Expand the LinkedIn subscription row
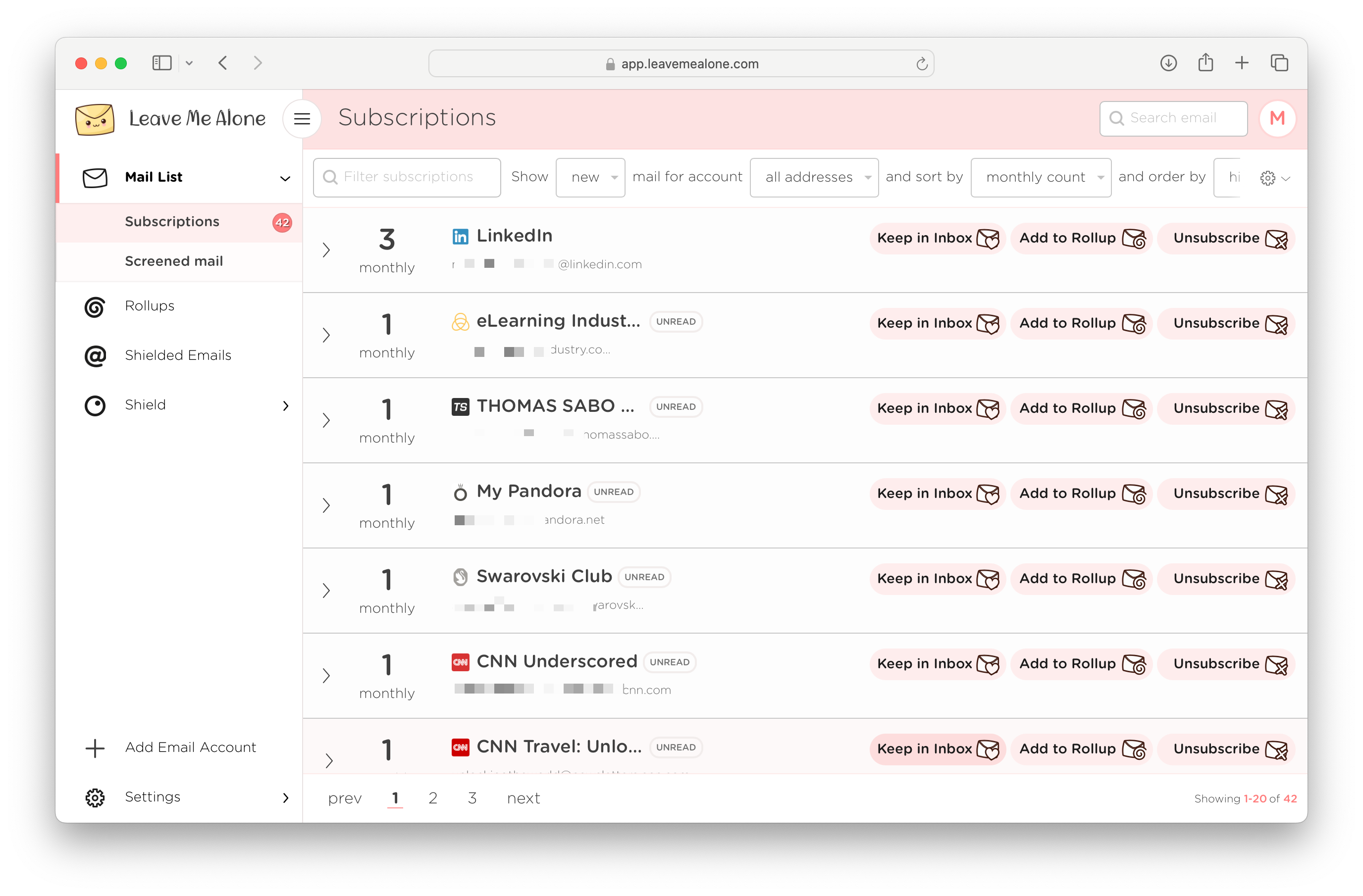 coord(326,250)
